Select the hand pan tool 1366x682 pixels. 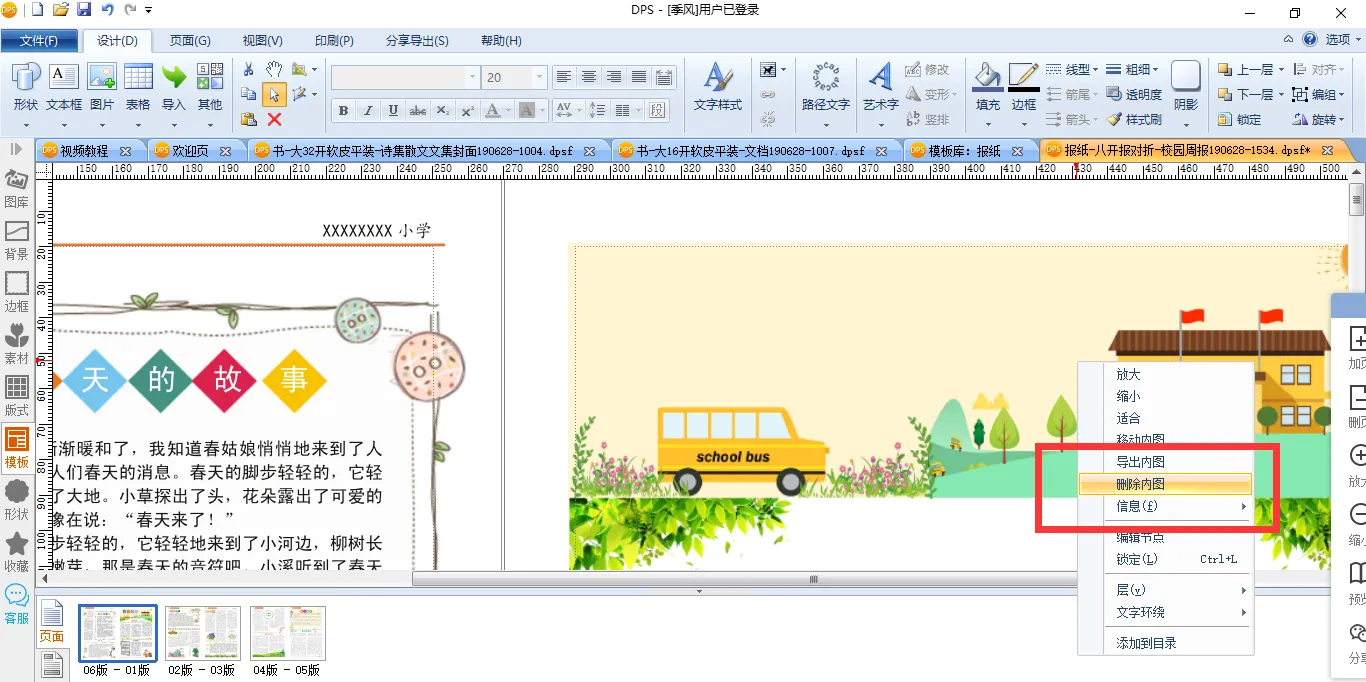[x=274, y=69]
